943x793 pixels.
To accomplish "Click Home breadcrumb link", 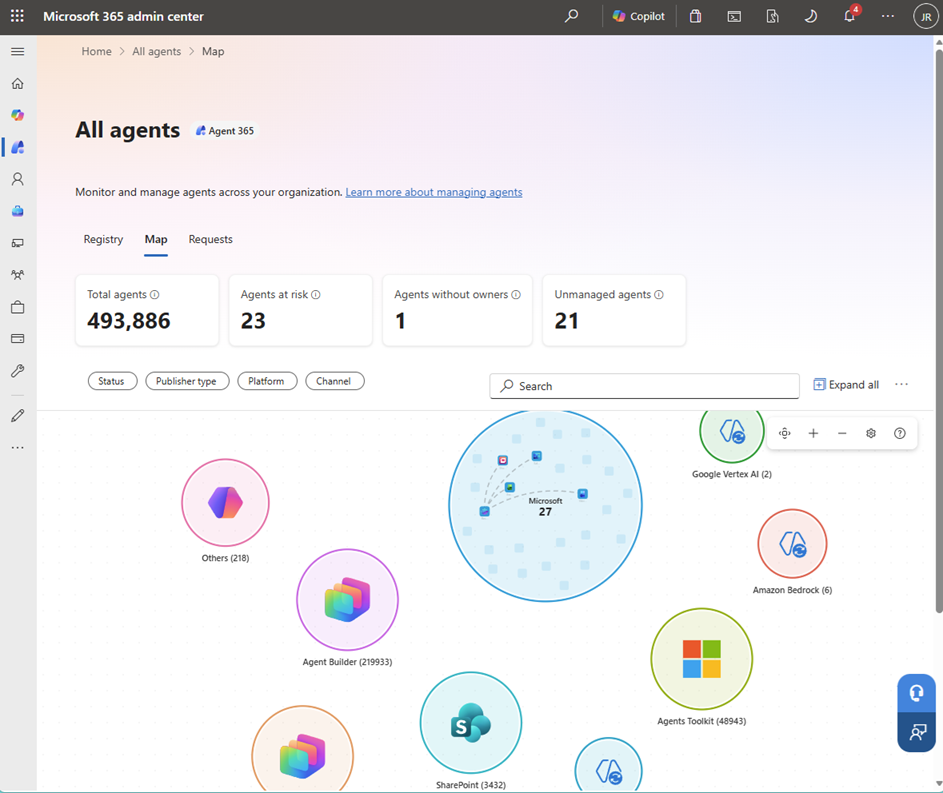I will (96, 52).
